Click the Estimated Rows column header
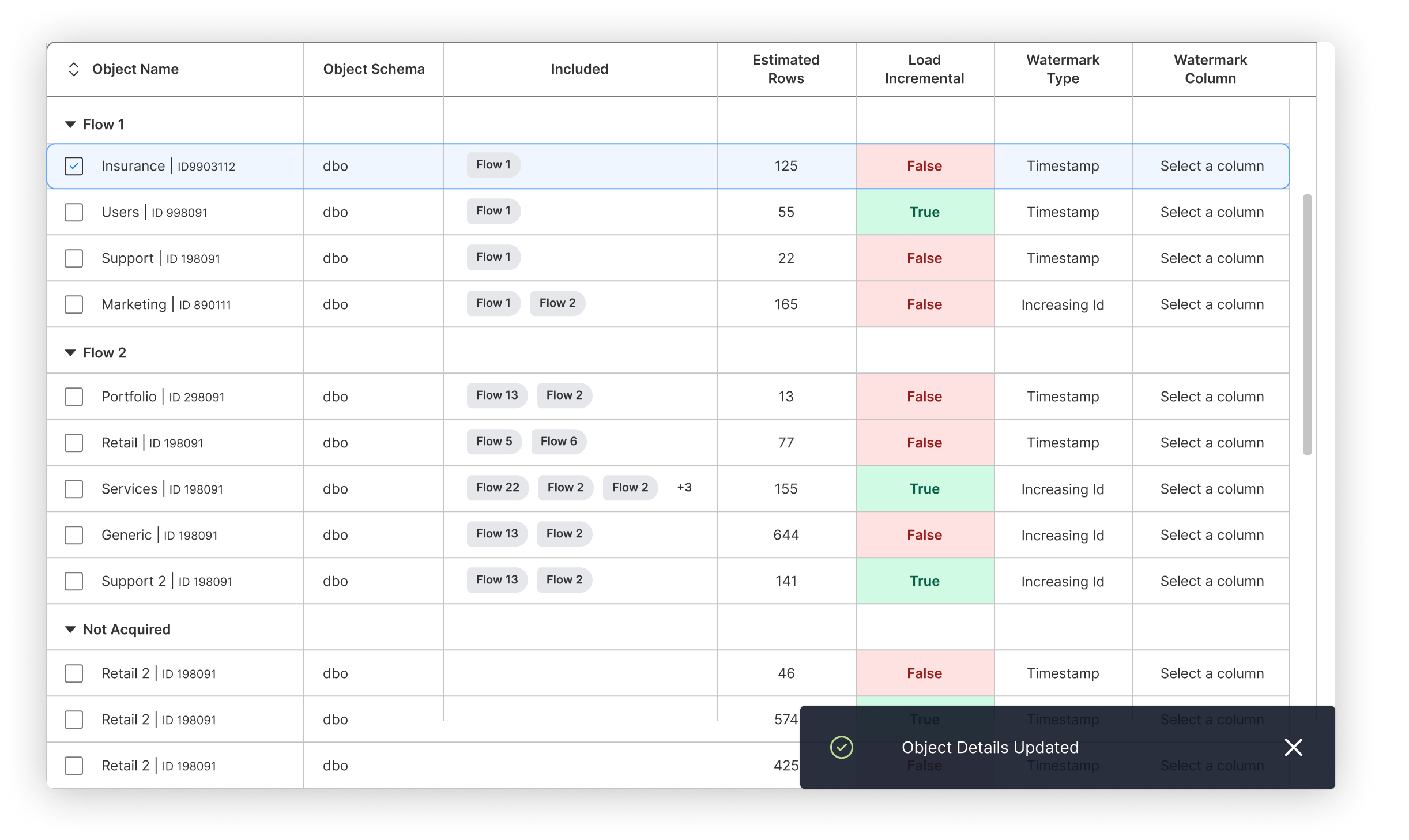Screen dimensions: 1409x840 (786, 69)
